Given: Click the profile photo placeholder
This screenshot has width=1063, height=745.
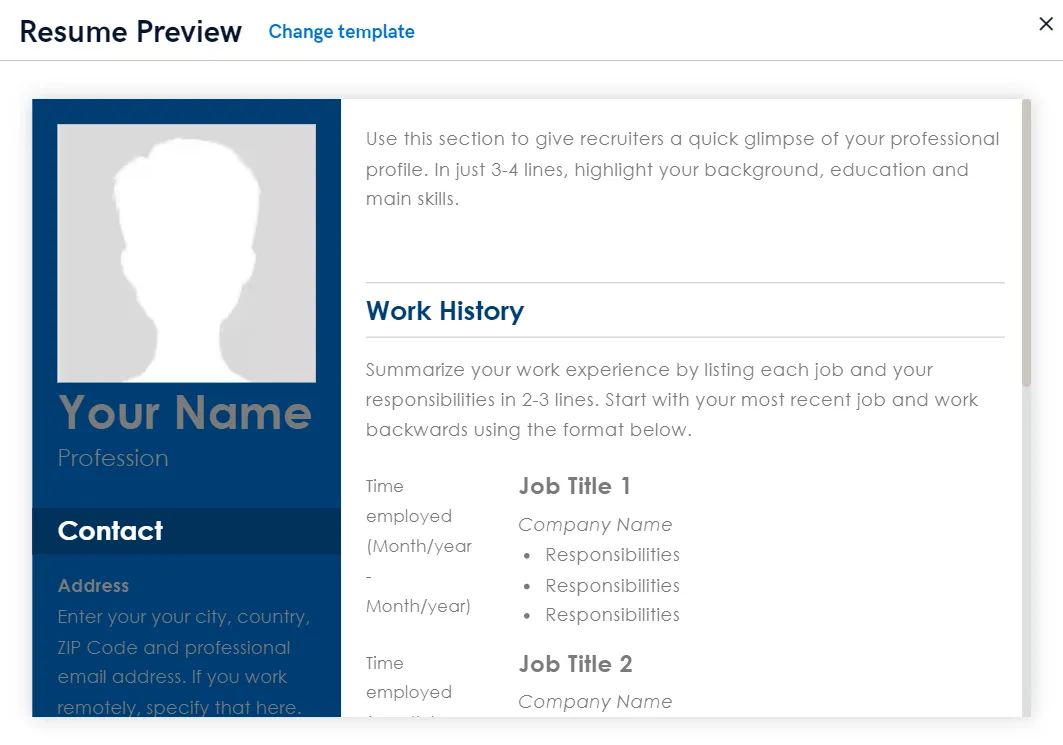Looking at the screenshot, I should point(186,253).
